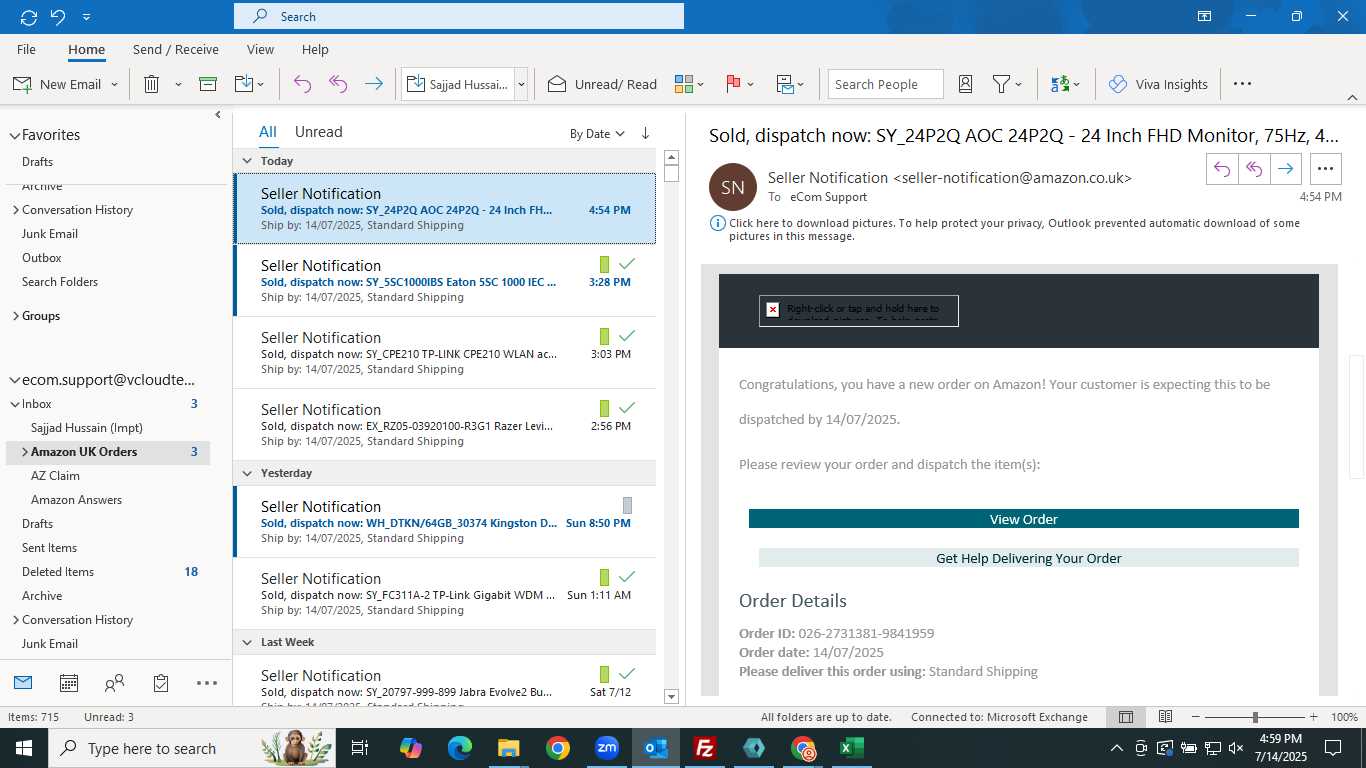Collapse the folder pane arrow
The image size is (1366, 768).
(218, 115)
